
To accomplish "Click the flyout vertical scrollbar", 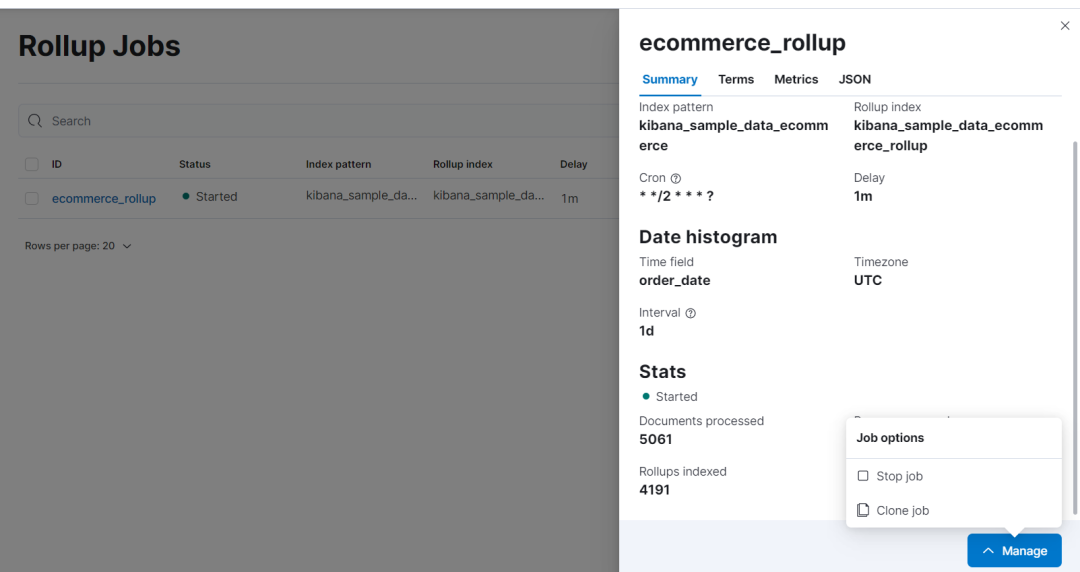I will click(x=1074, y=327).
